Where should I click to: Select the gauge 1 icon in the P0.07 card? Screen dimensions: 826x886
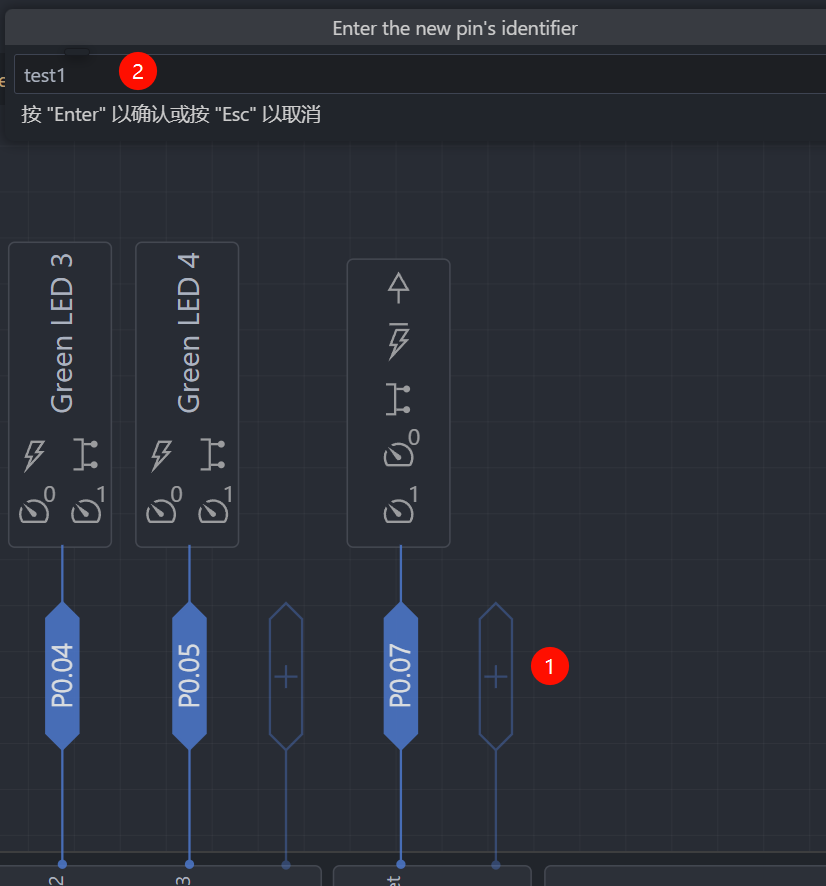point(399,508)
